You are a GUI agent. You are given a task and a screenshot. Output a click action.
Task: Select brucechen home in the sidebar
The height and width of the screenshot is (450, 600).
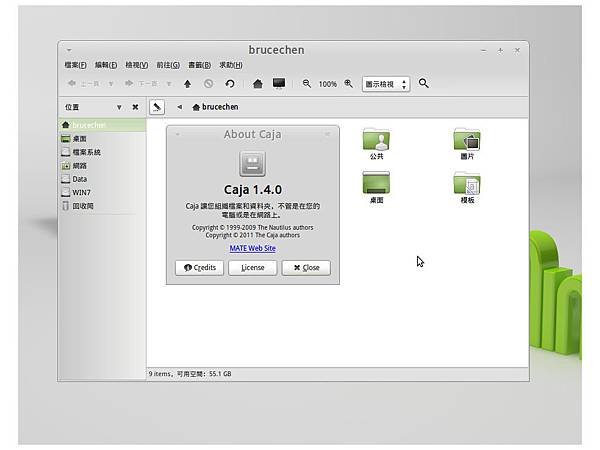(x=102, y=125)
